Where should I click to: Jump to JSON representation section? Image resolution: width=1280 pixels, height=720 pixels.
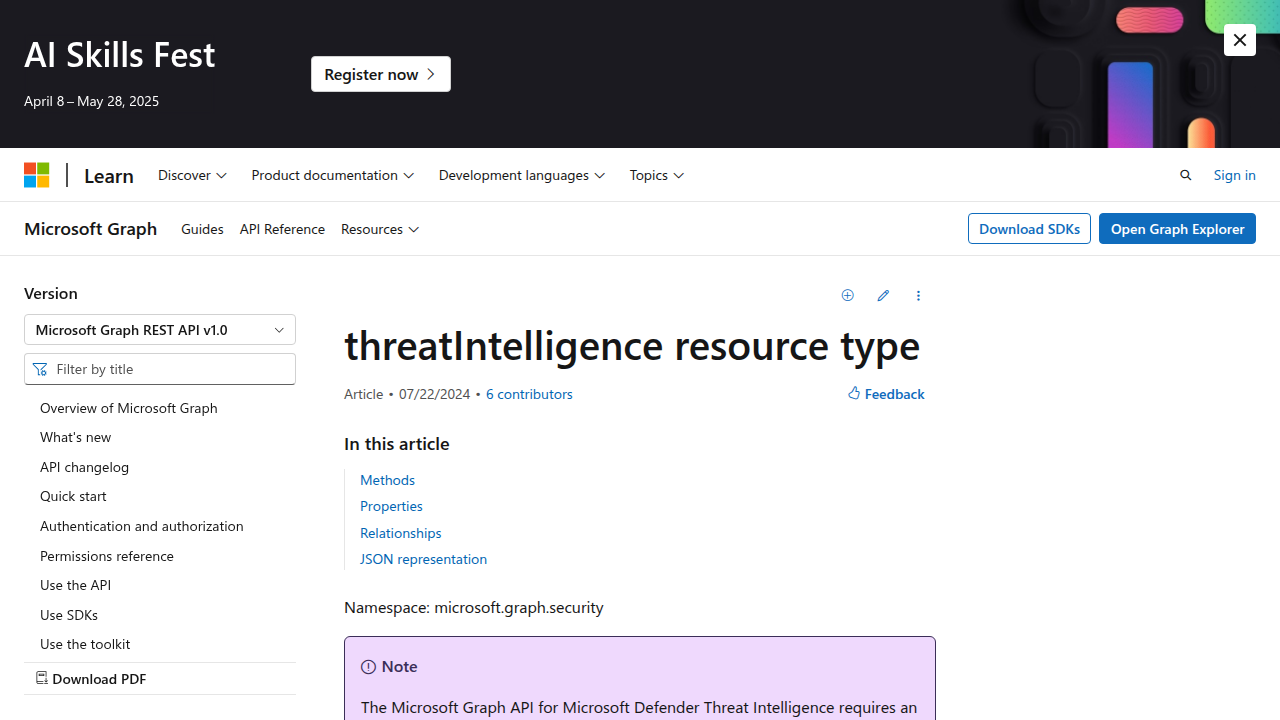(423, 559)
